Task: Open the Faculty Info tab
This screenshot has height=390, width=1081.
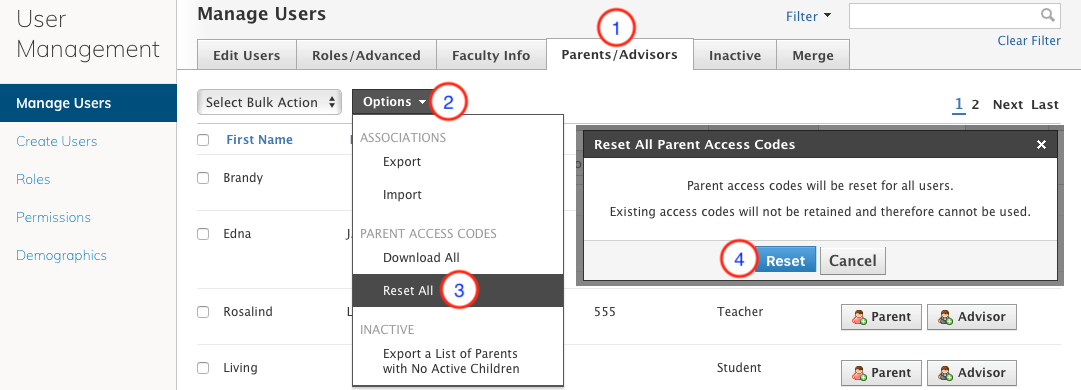Action: pos(491,55)
